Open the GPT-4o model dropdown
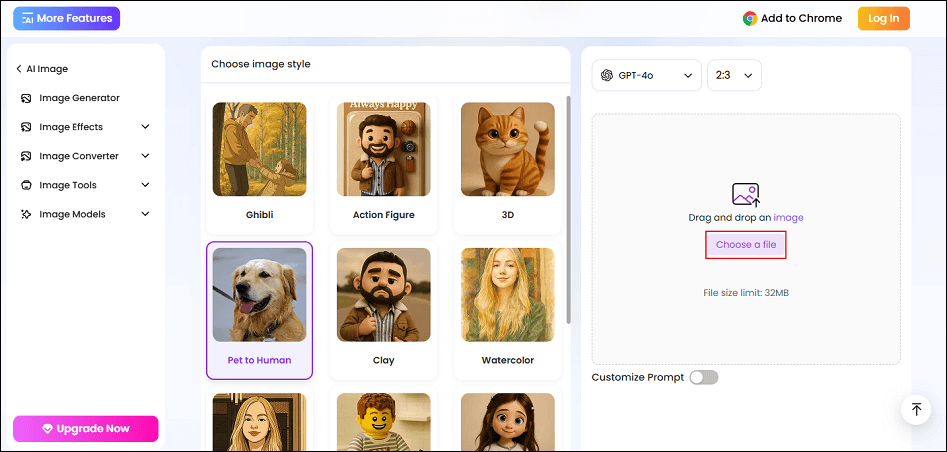 pyautogui.click(x=646, y=75)
